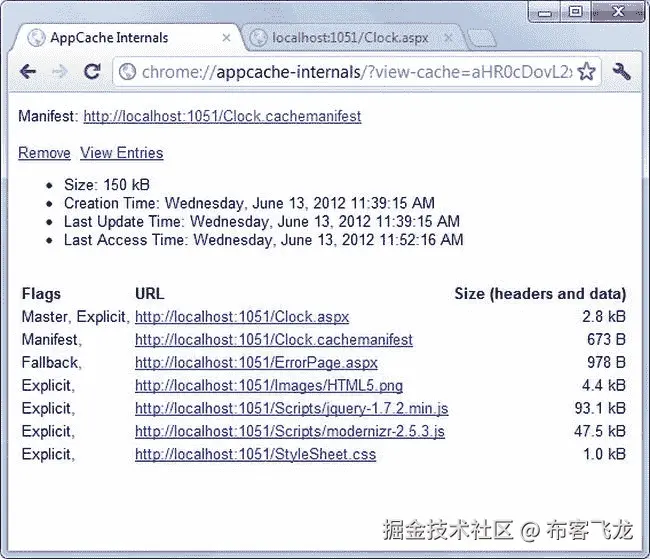
Task: Focus the chrome://appcache-internals address bar
Action: pyautogui.click(x=357, y=72)
